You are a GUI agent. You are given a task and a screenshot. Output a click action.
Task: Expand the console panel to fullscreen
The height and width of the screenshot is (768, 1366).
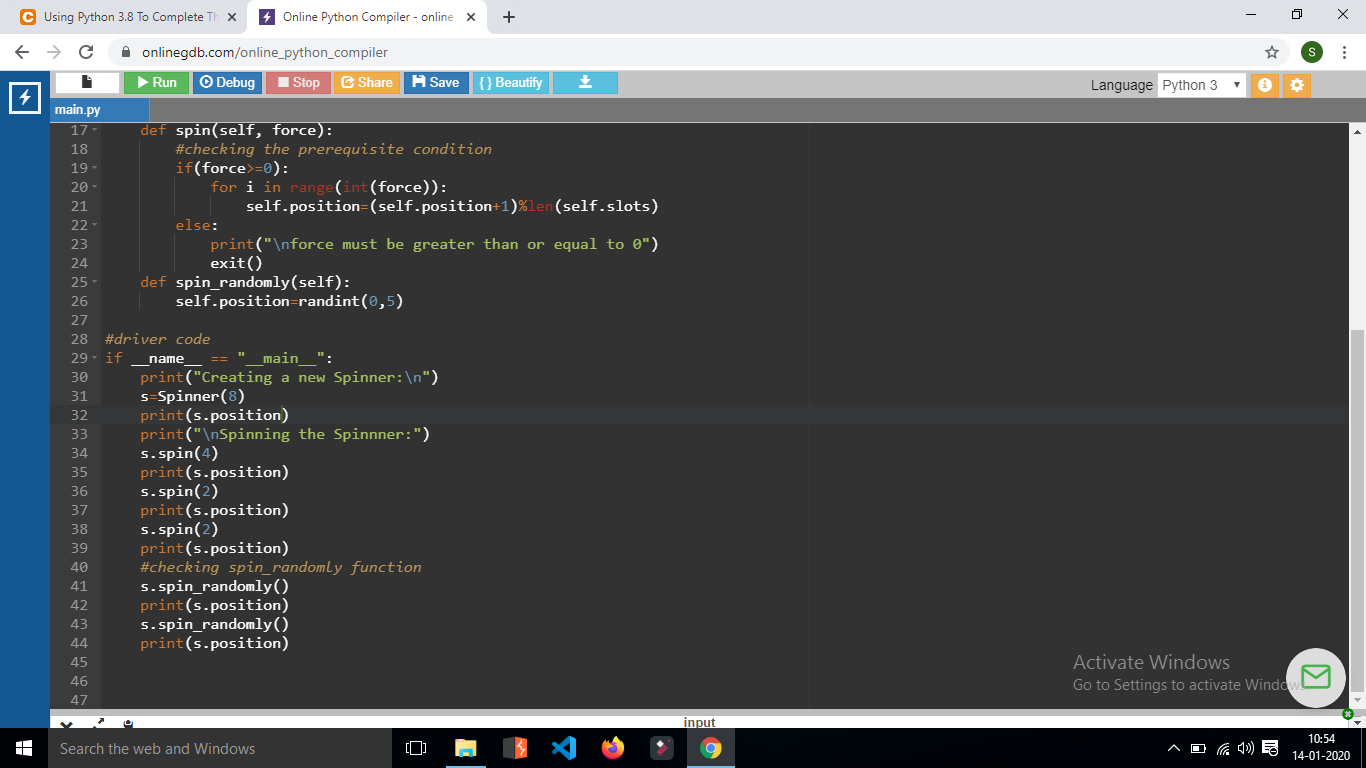click(99, 723)
